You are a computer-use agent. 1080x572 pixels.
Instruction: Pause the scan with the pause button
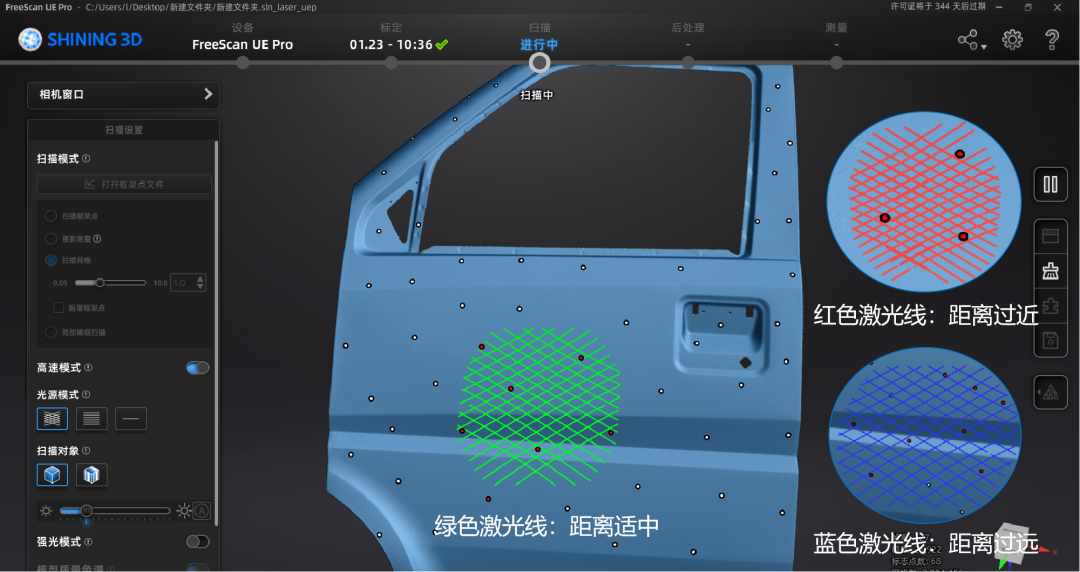pos(1050,184)
